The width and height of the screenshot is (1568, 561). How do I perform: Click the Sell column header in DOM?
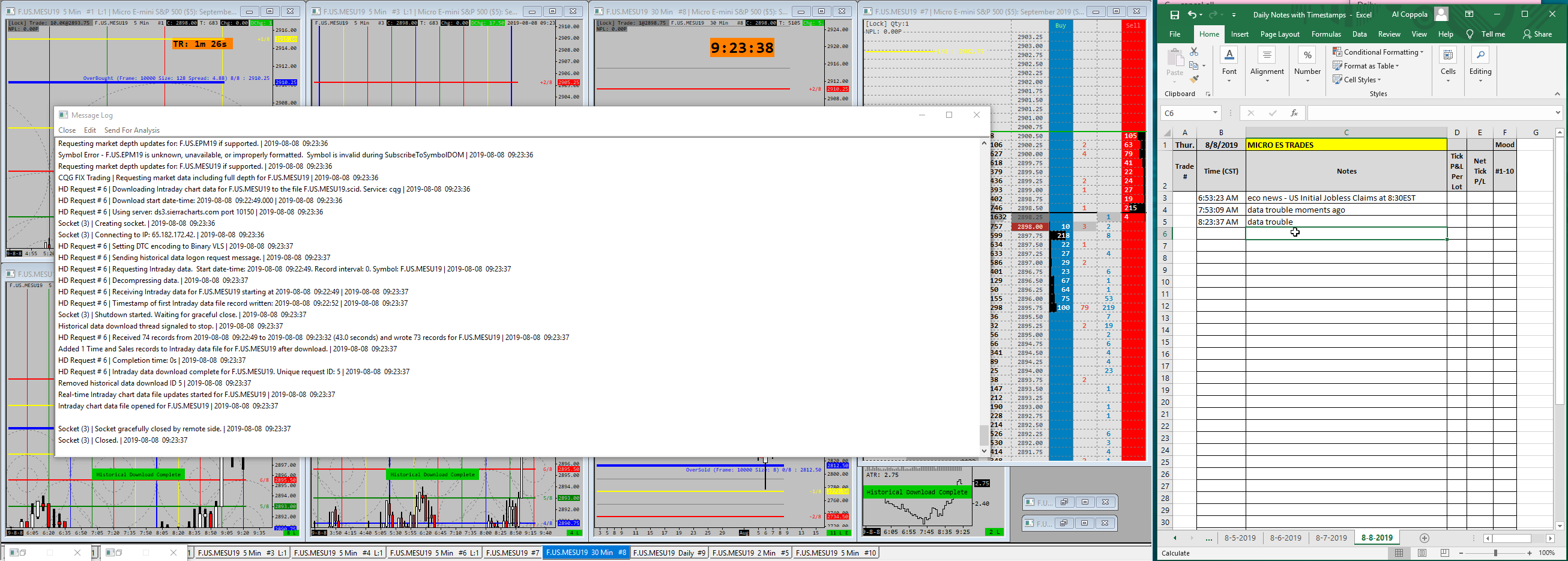1133,26
